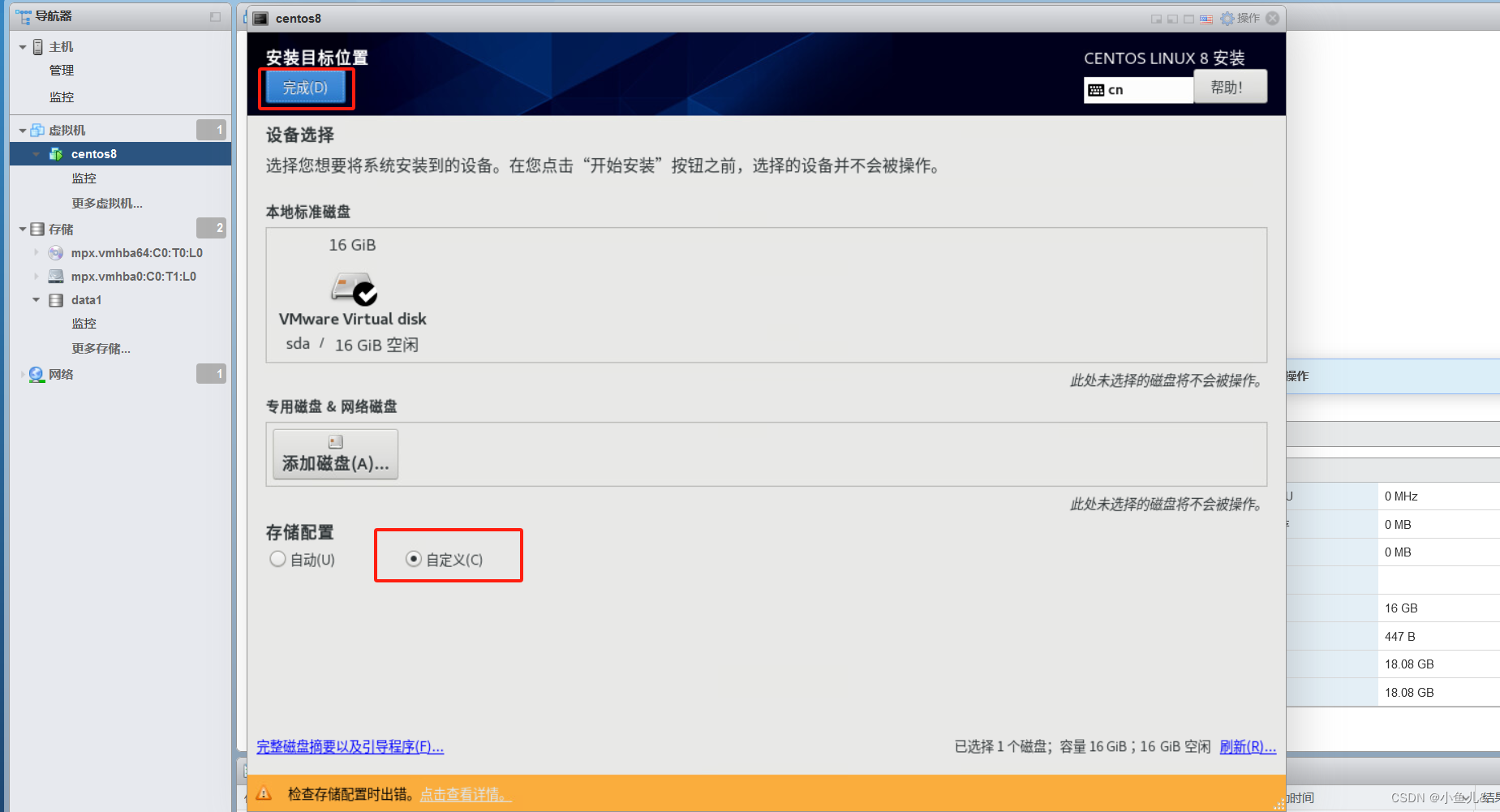
Task: Collapse the centos8 tree node arrow
Action: (36, 154)
